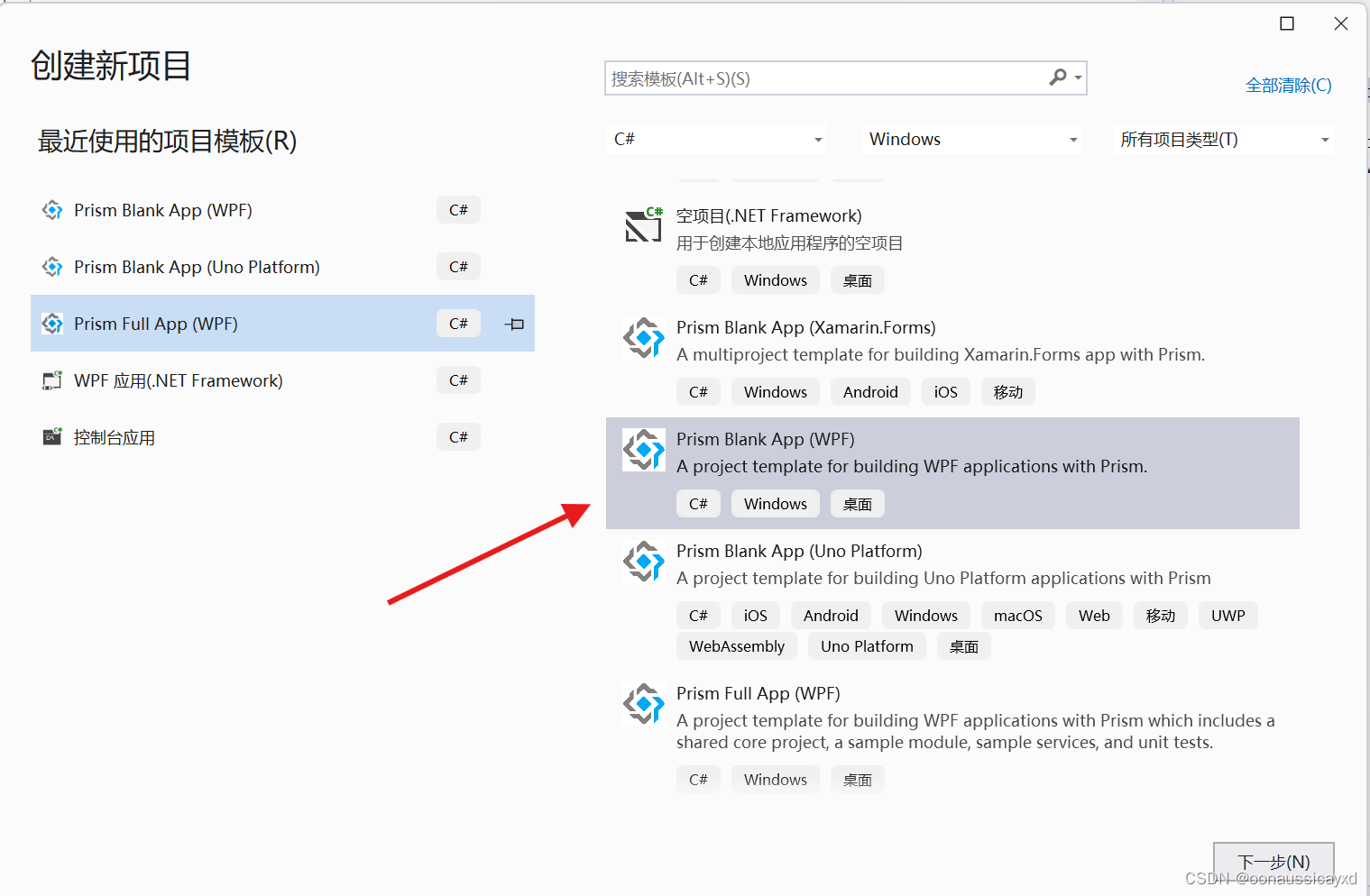The height and width of the screenshot is (896, 1370).
Task: Select recent template WPF 应用(.NET Framework)
Action: 282,380
